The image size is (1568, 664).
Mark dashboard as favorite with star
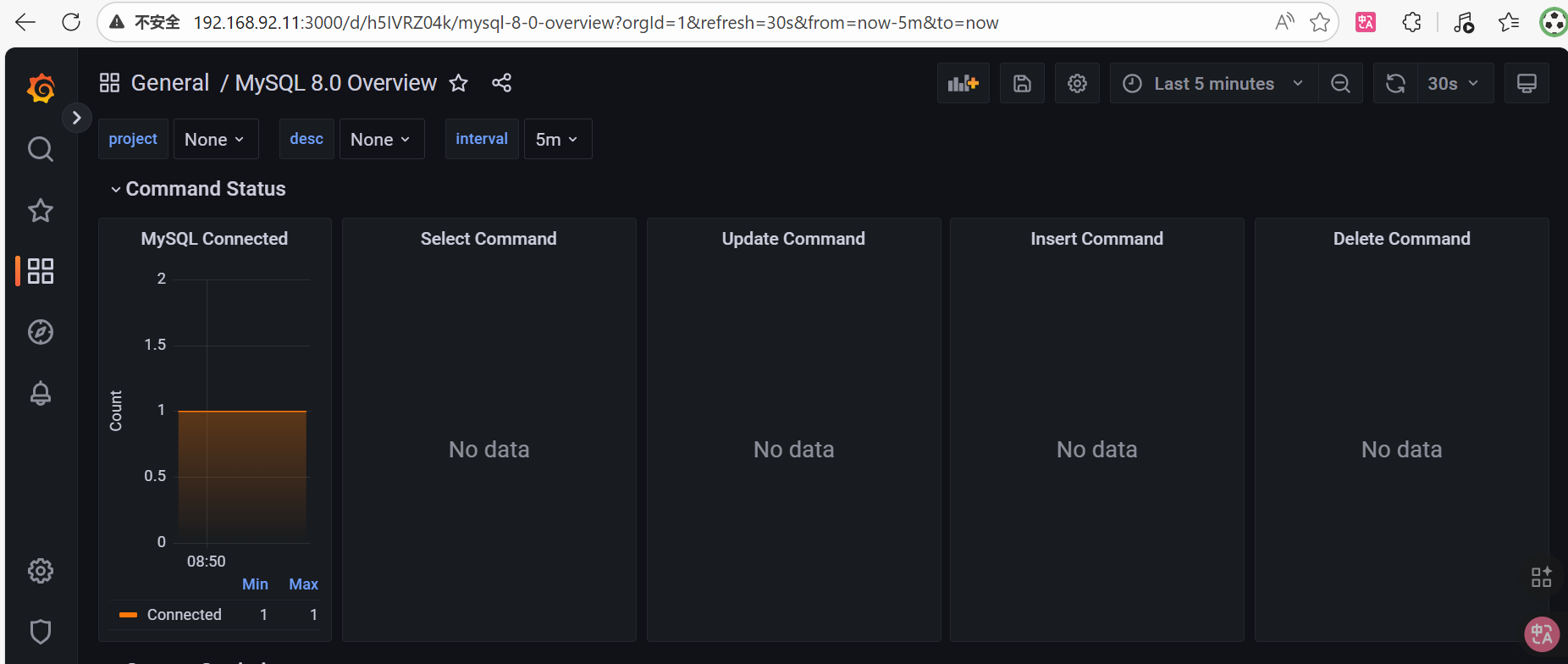(458, 83)
